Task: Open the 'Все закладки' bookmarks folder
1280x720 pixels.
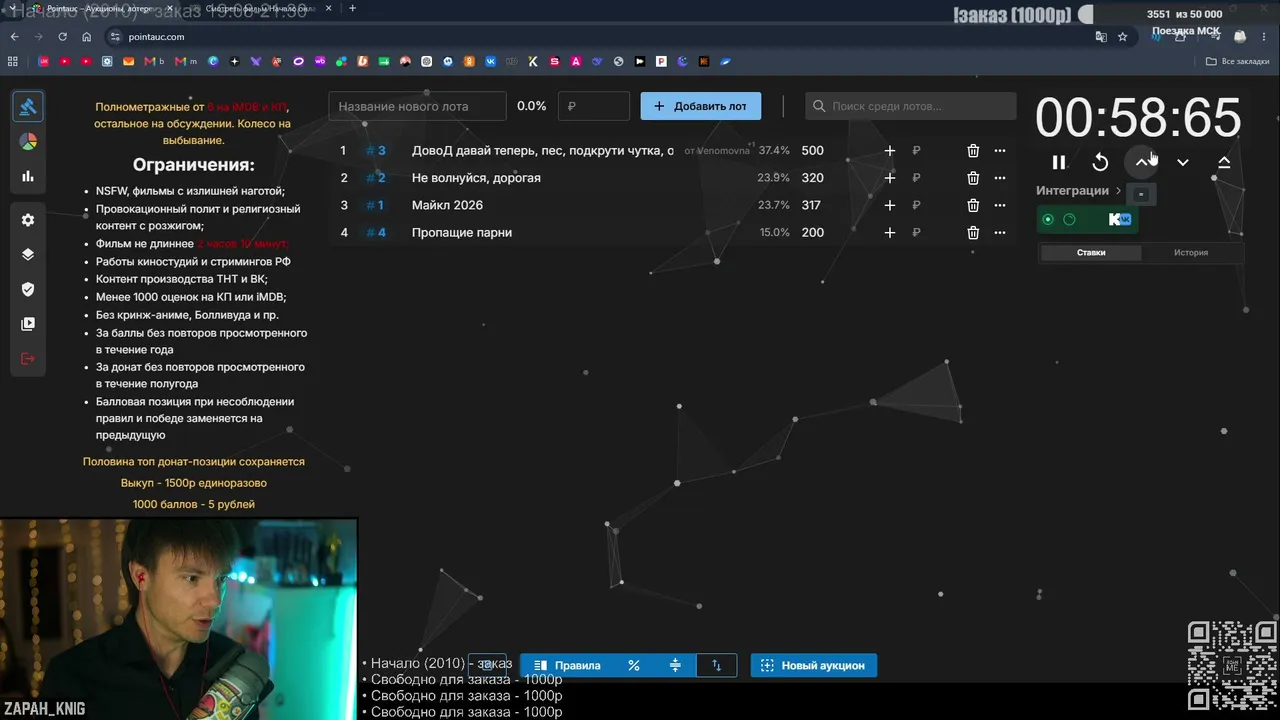Action: point(1238,61)
